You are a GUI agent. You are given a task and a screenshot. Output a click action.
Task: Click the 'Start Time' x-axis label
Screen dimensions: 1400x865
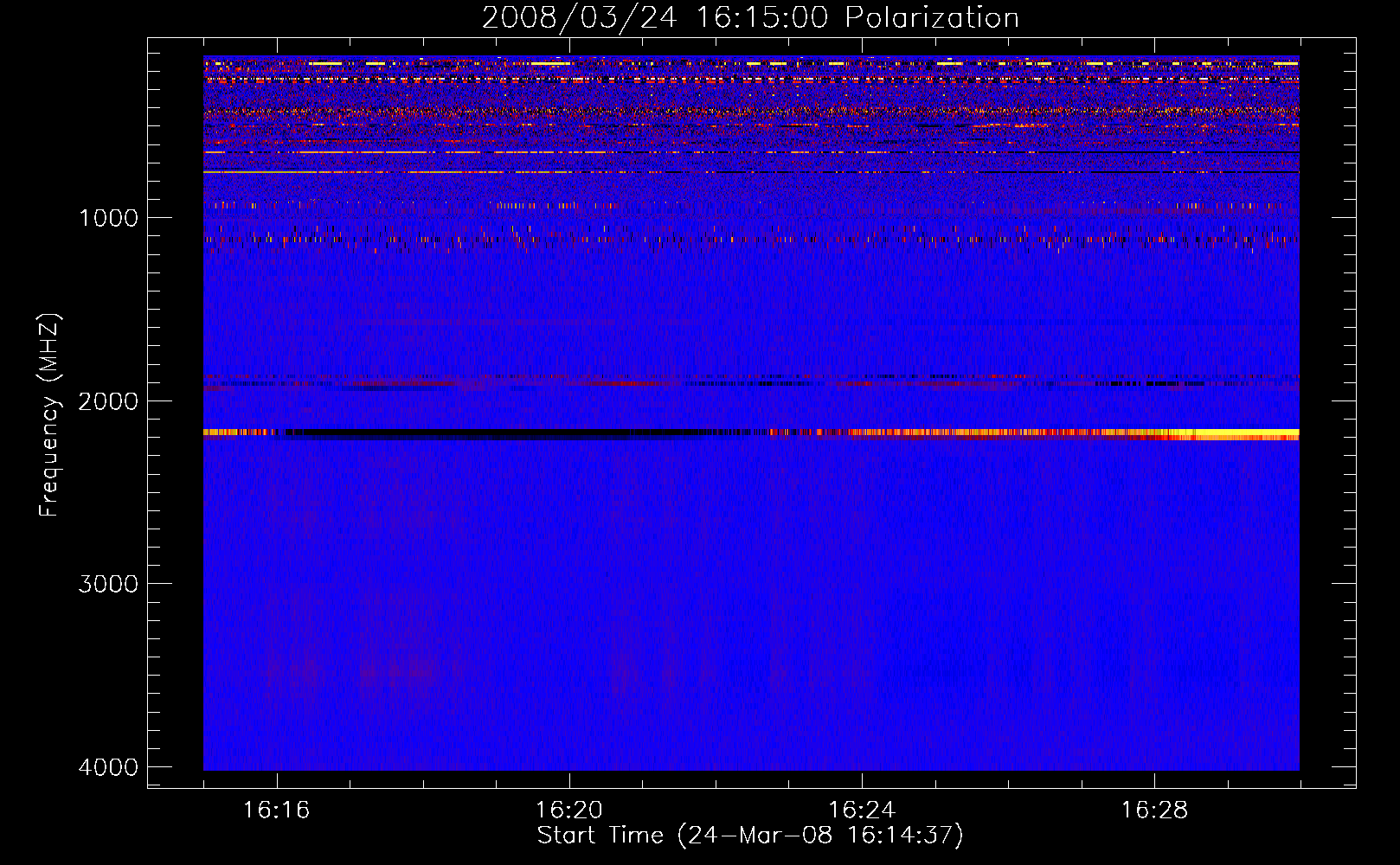pos(749,836)
